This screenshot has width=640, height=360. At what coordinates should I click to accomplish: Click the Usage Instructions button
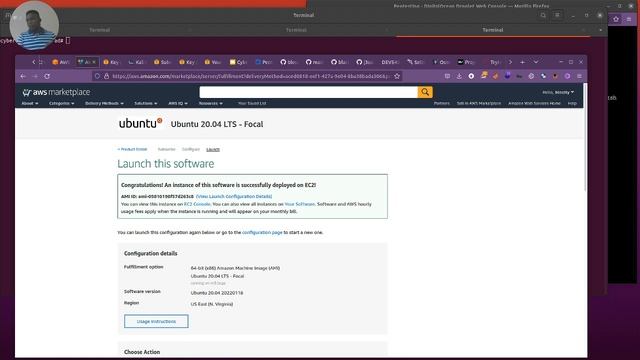[x=156, y=321]
